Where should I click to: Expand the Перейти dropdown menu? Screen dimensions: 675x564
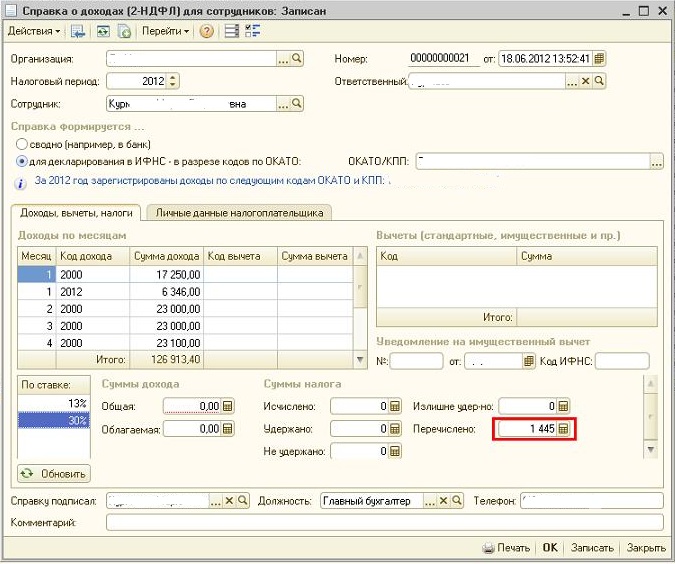point(164,31)
